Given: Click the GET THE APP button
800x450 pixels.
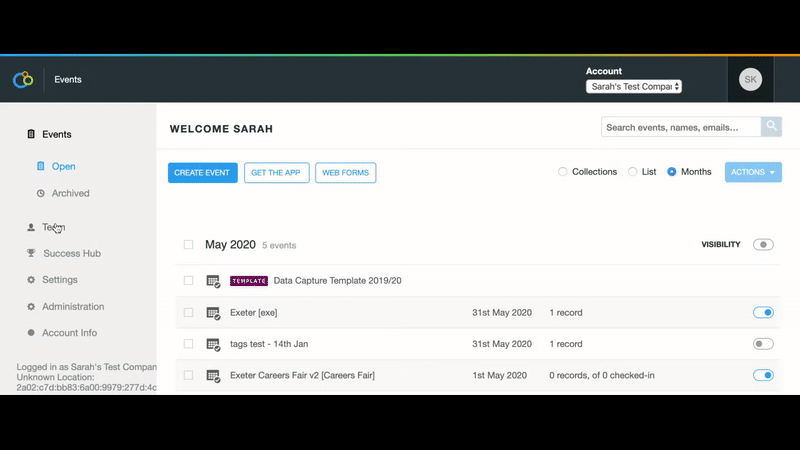Looking at the screenshot, I should [x=277, y=172].
